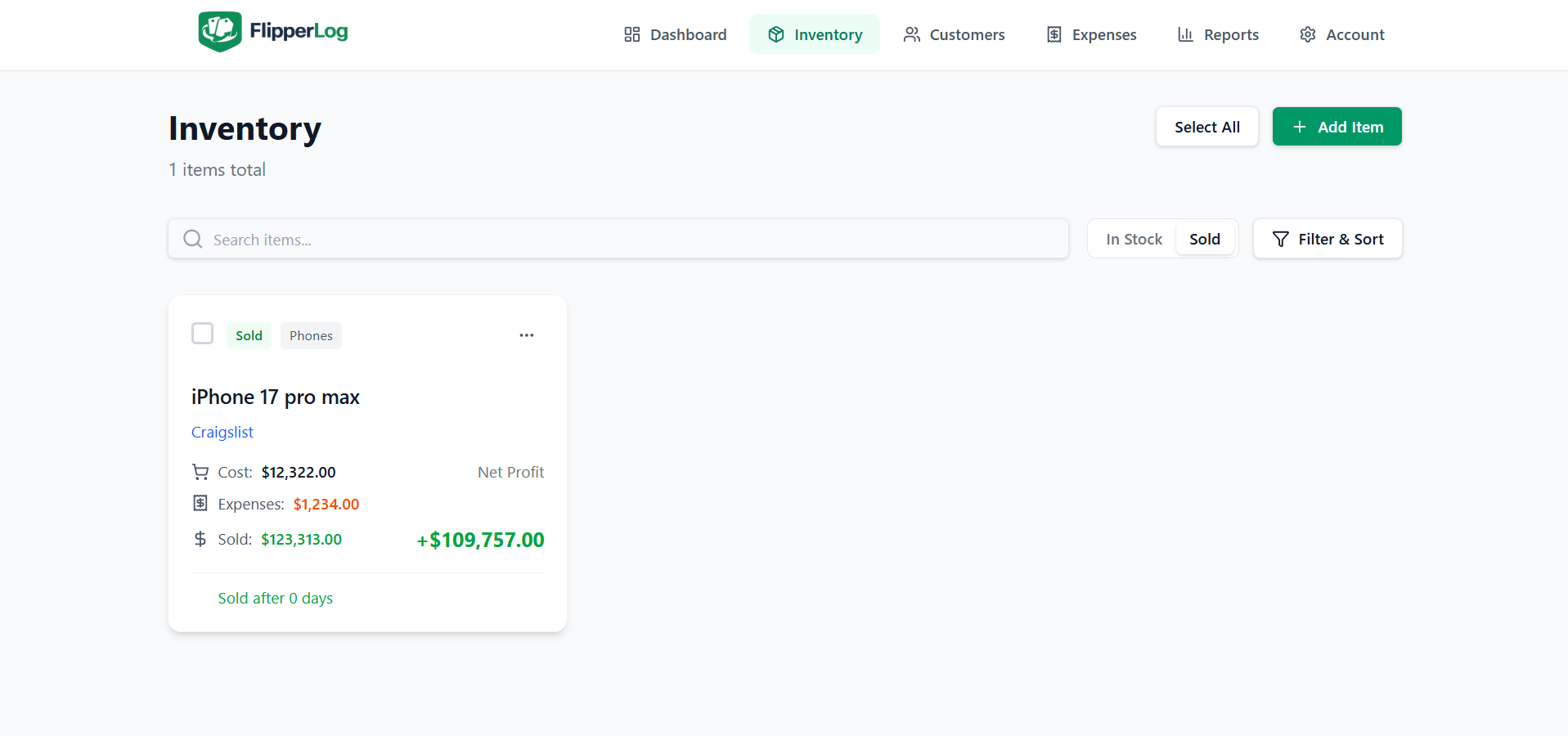The width and height of the screenshot is (1568, 736).
Task: Click the Customers people icon
Action: coord(911,34)
